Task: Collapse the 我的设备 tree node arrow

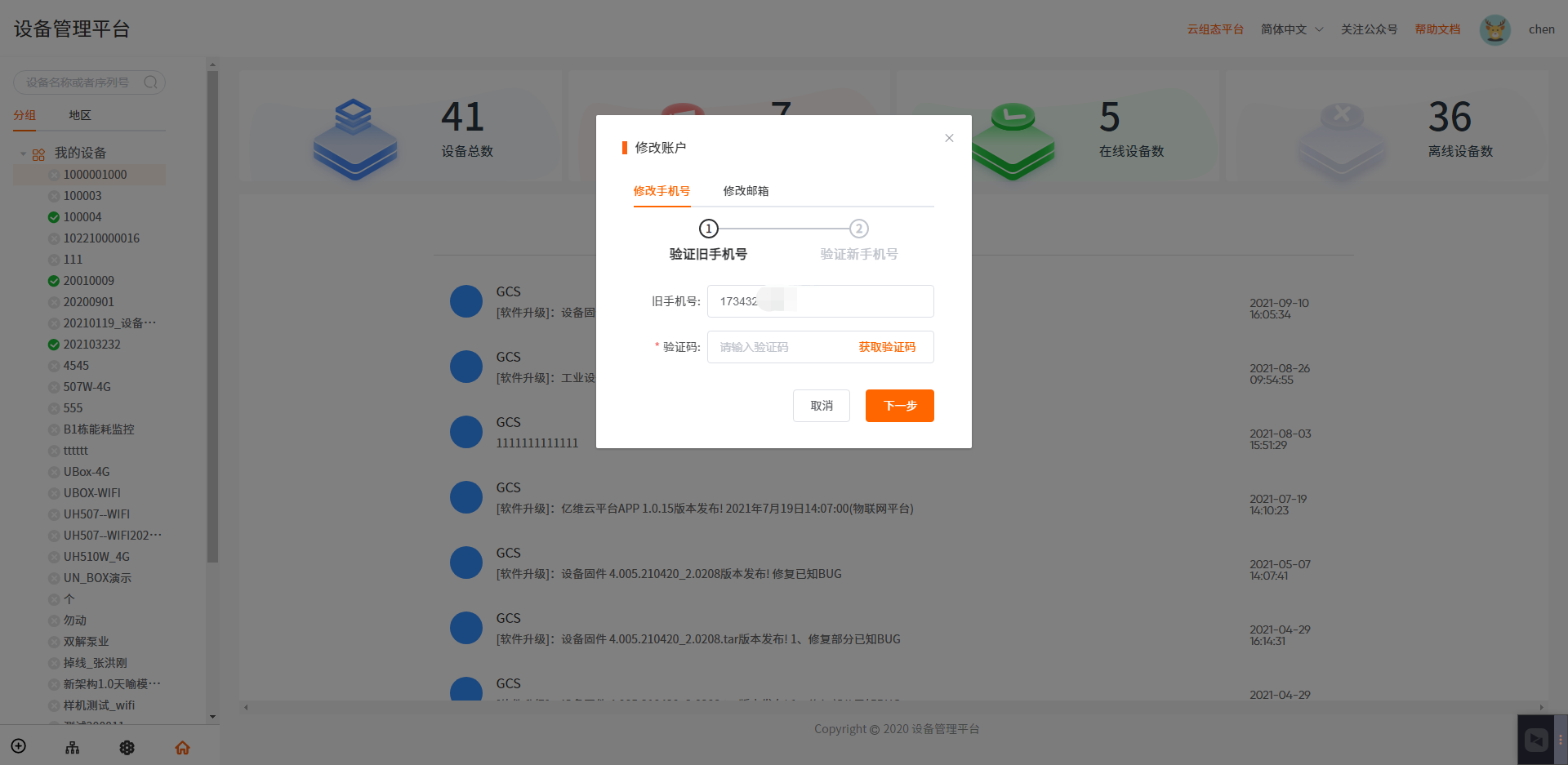Action: 24,153
